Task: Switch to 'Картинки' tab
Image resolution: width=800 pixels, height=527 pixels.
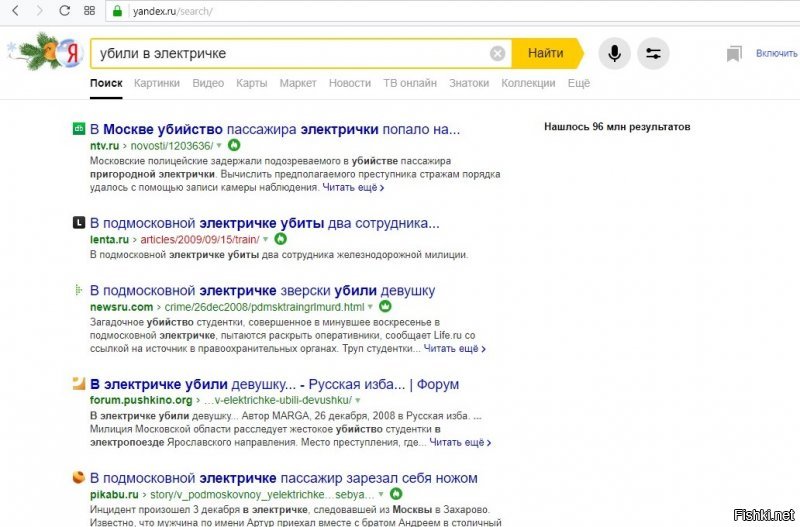Action: (157, 83)
